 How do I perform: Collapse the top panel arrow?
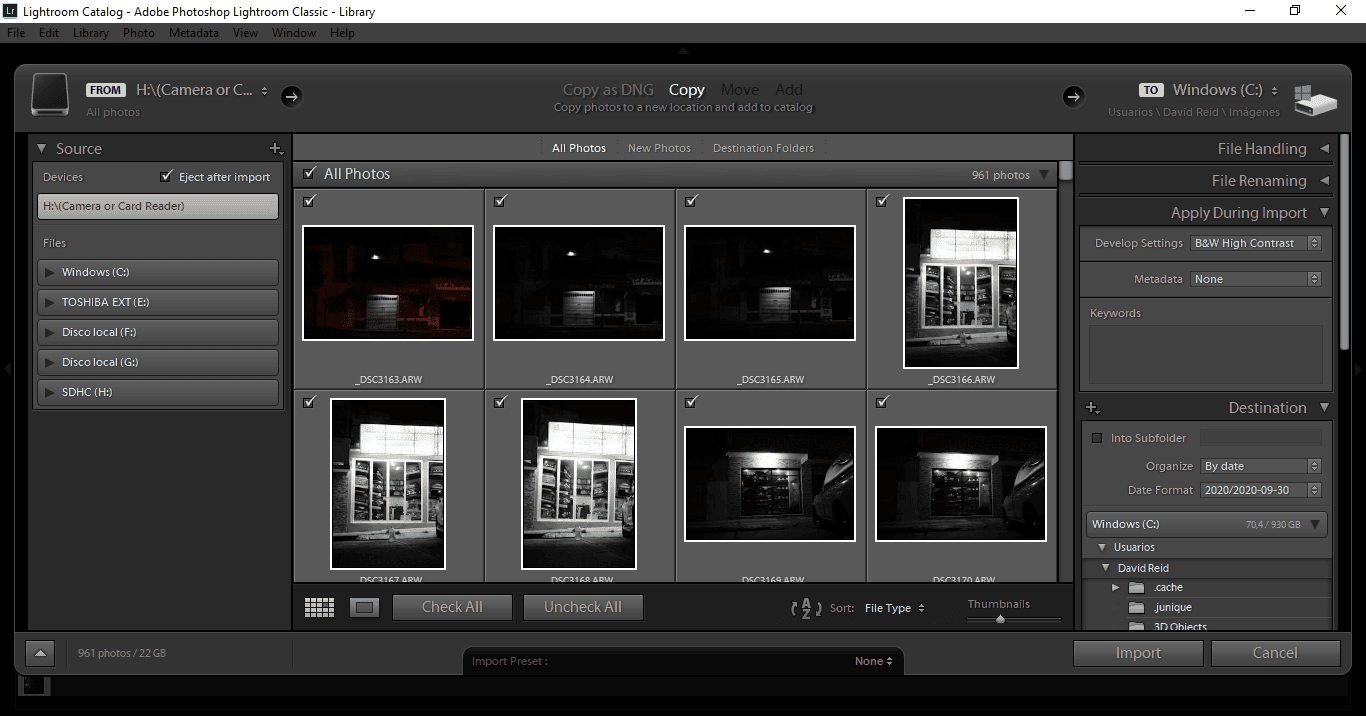click(x=683, y=51)
